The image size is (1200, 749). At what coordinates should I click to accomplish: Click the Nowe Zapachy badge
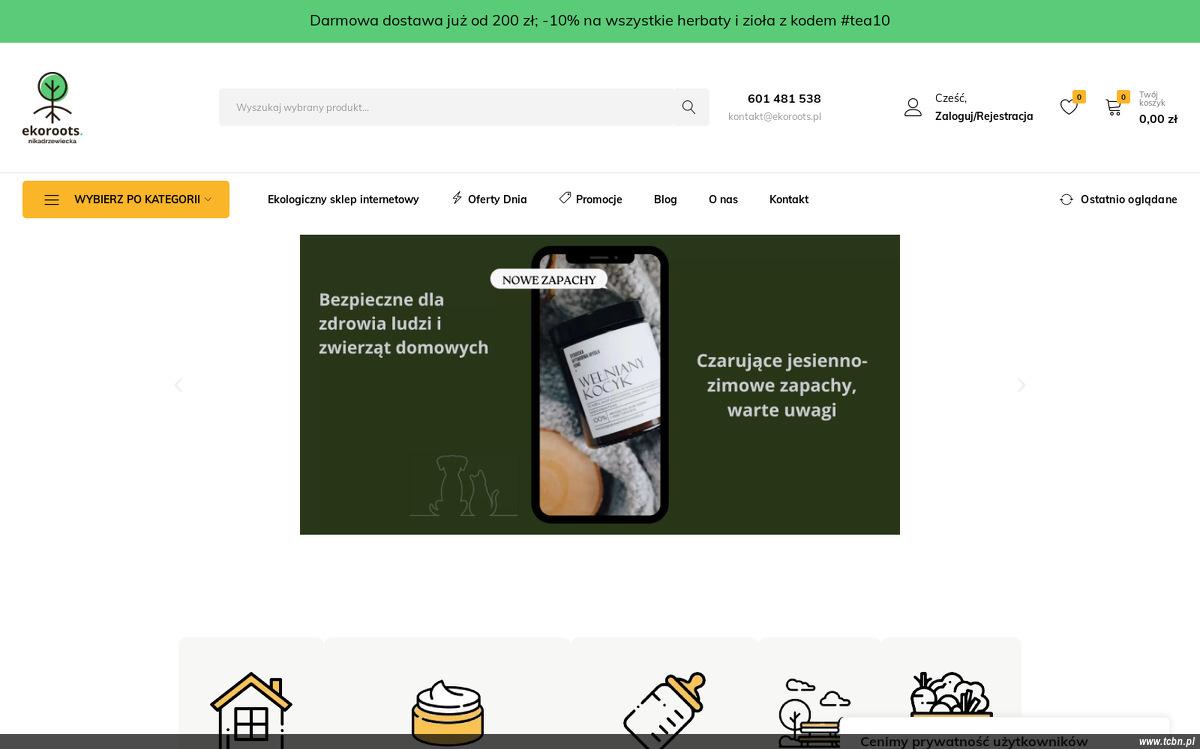[549, 280]
